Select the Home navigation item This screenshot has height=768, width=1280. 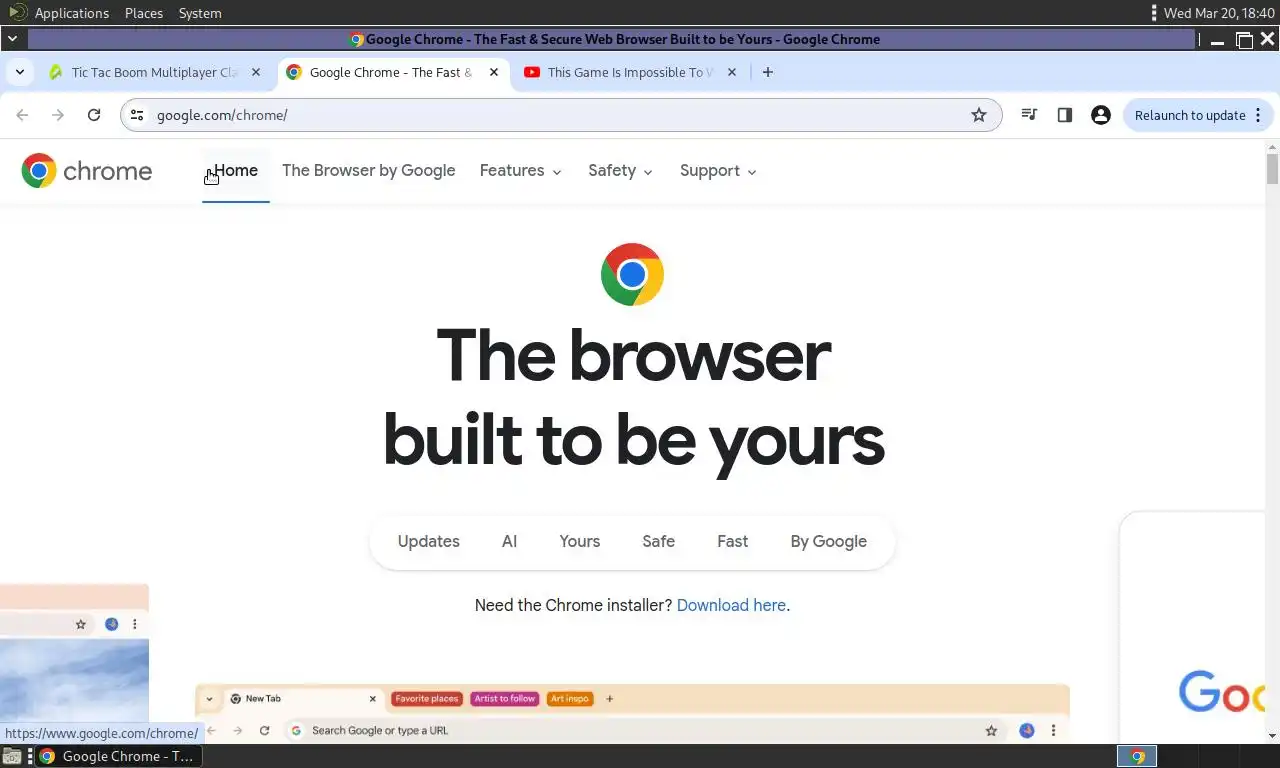[236, 171]
